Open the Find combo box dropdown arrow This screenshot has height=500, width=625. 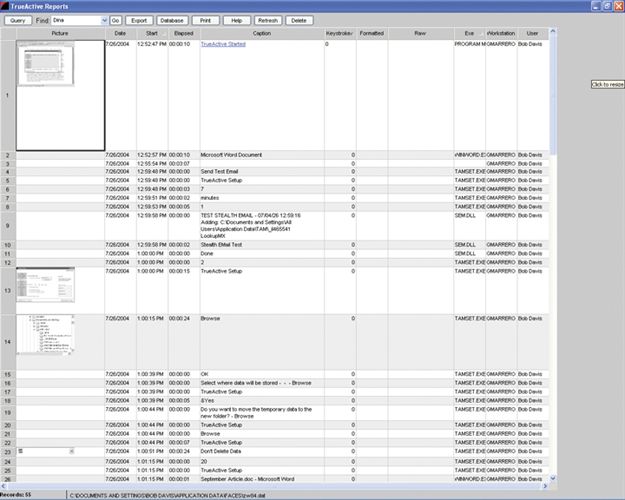(x=104, y=20)
